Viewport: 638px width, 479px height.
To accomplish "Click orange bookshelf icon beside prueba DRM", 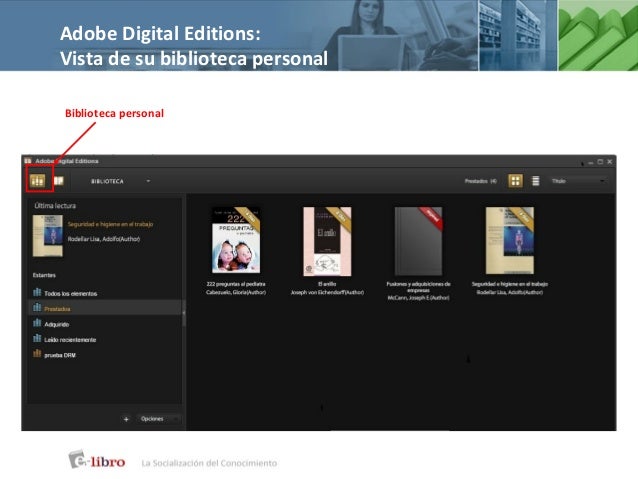I will [x=37, y=354].
